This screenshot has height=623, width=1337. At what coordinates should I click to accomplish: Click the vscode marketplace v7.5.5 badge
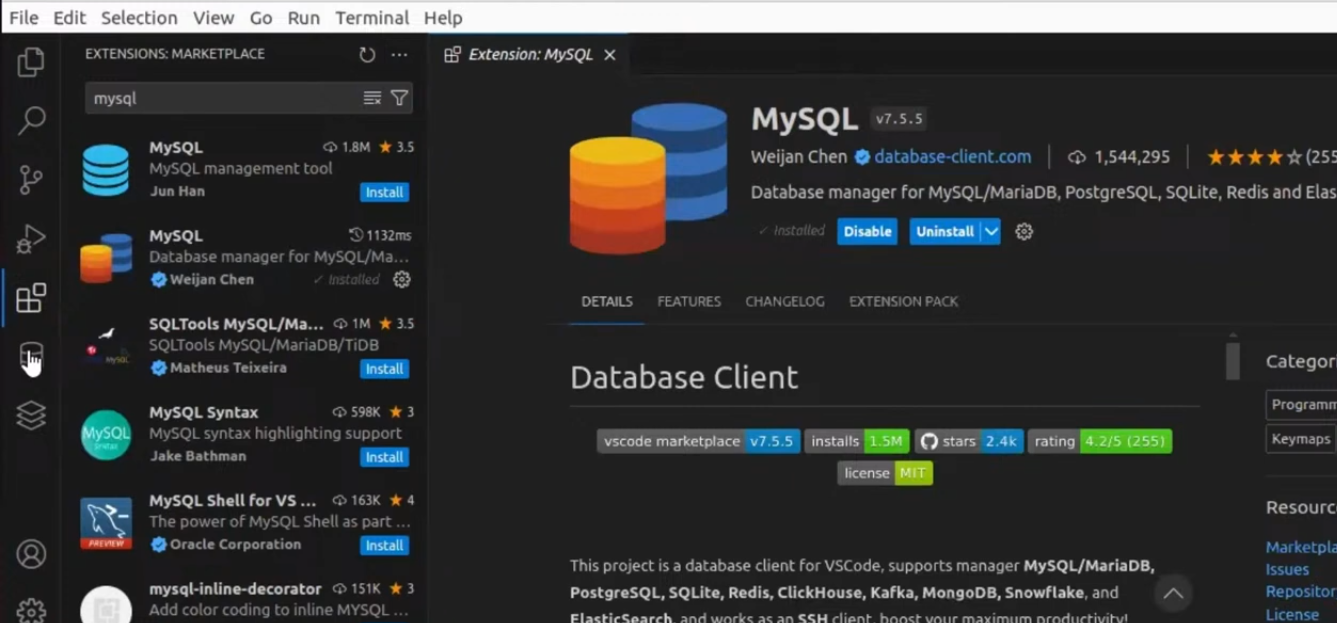coord(698,441)
